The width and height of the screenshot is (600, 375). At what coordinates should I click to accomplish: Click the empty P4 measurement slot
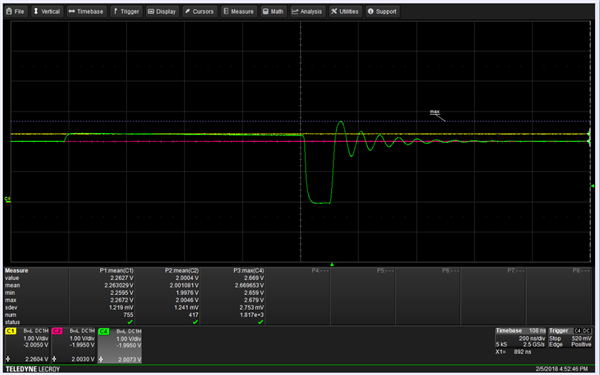point(298,296)
